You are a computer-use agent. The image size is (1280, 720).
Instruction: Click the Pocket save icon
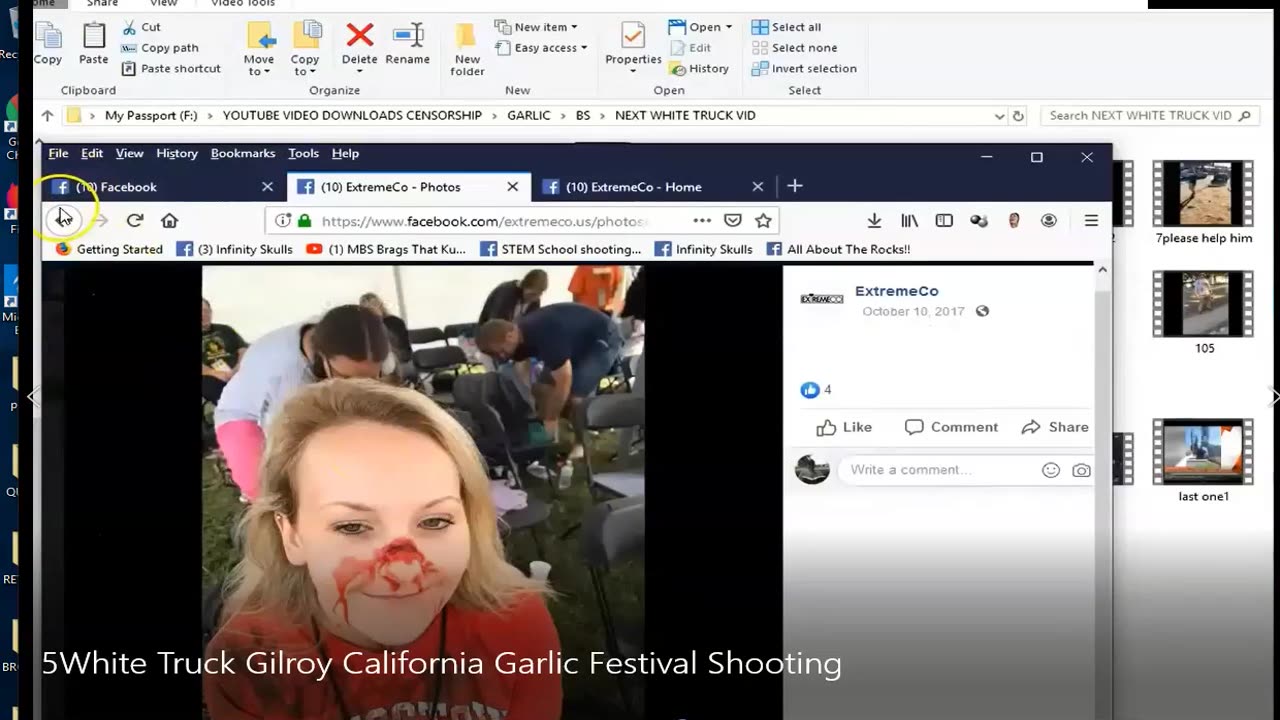[733, 221]
